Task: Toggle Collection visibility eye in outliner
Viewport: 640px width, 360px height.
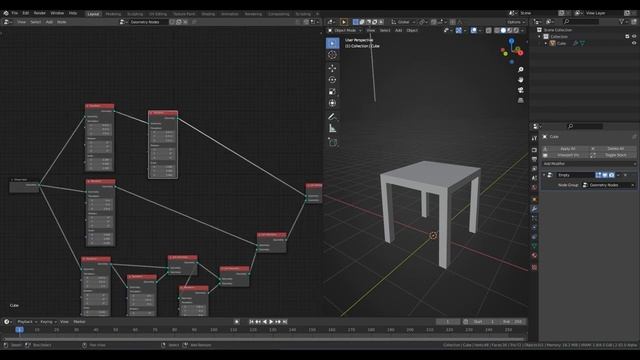Action: [x=634, y=36]
